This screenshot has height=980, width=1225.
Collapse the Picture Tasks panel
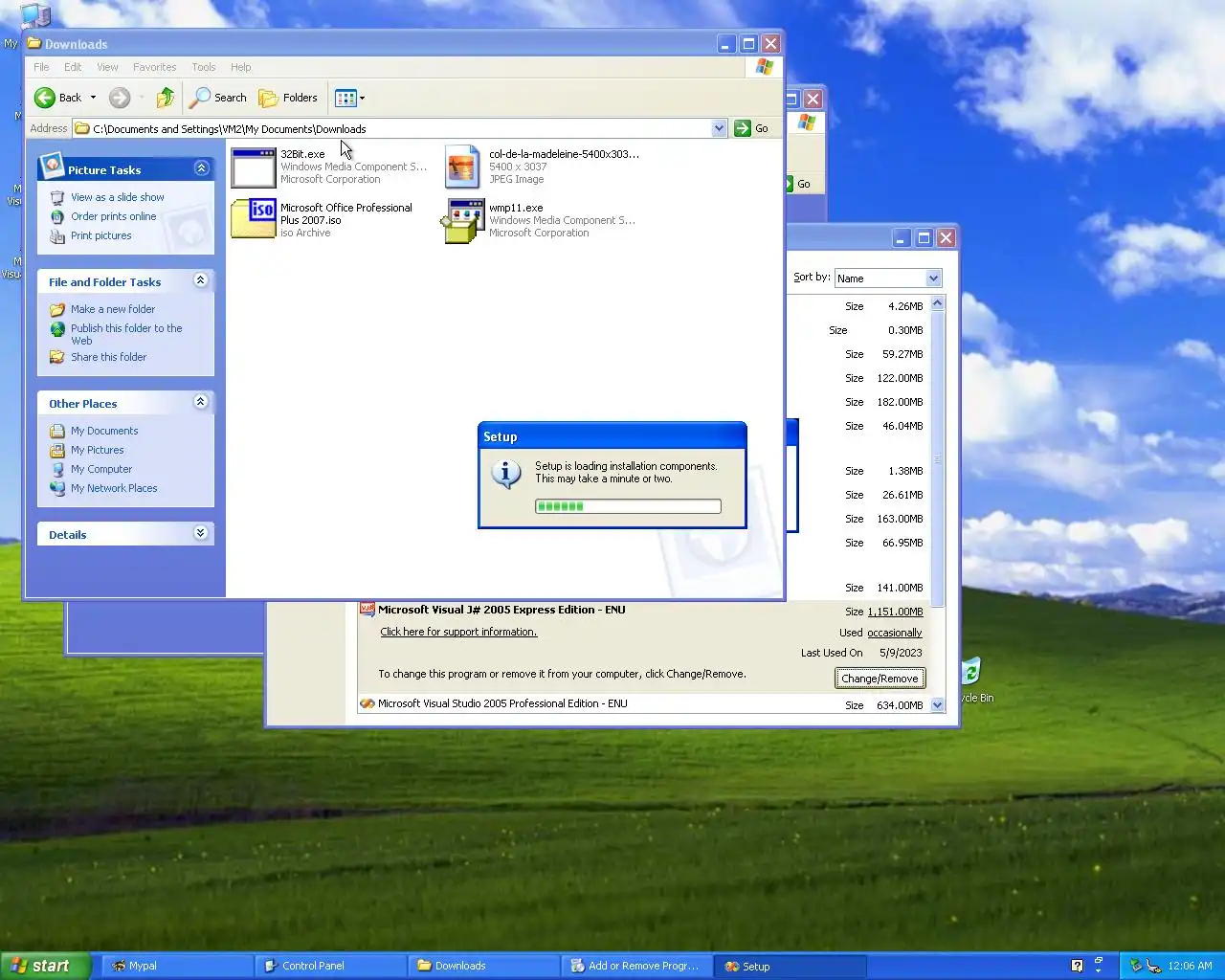tap(201, 168)
